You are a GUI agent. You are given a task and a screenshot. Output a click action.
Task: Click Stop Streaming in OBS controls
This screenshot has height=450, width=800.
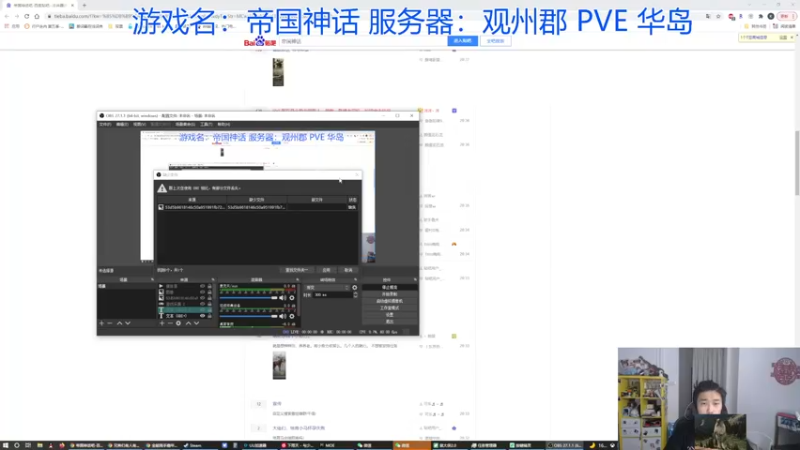click(x=390, y=288)
